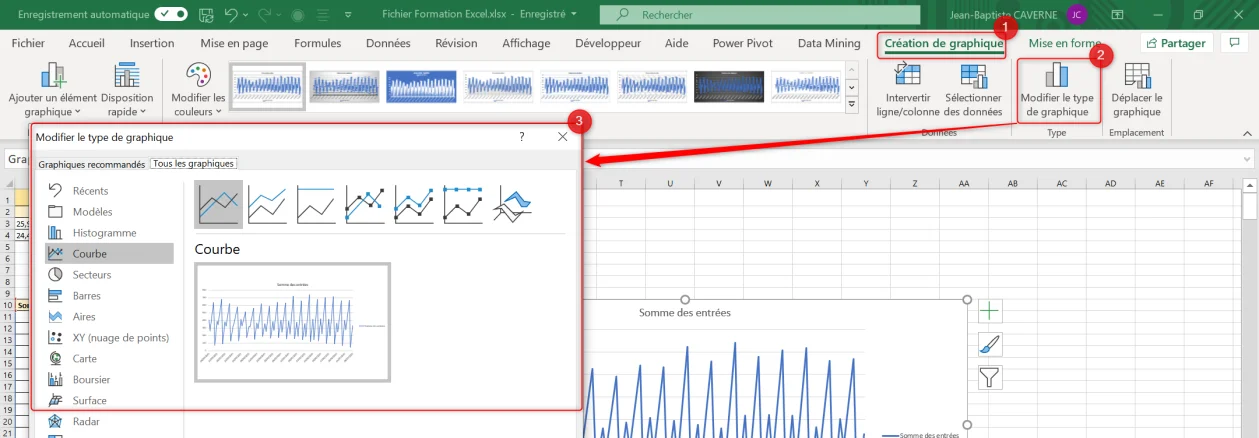Apply the dark black chart style
This screenshot has width=1259, height=438.
pyautogui.click(x=729, y=86)
